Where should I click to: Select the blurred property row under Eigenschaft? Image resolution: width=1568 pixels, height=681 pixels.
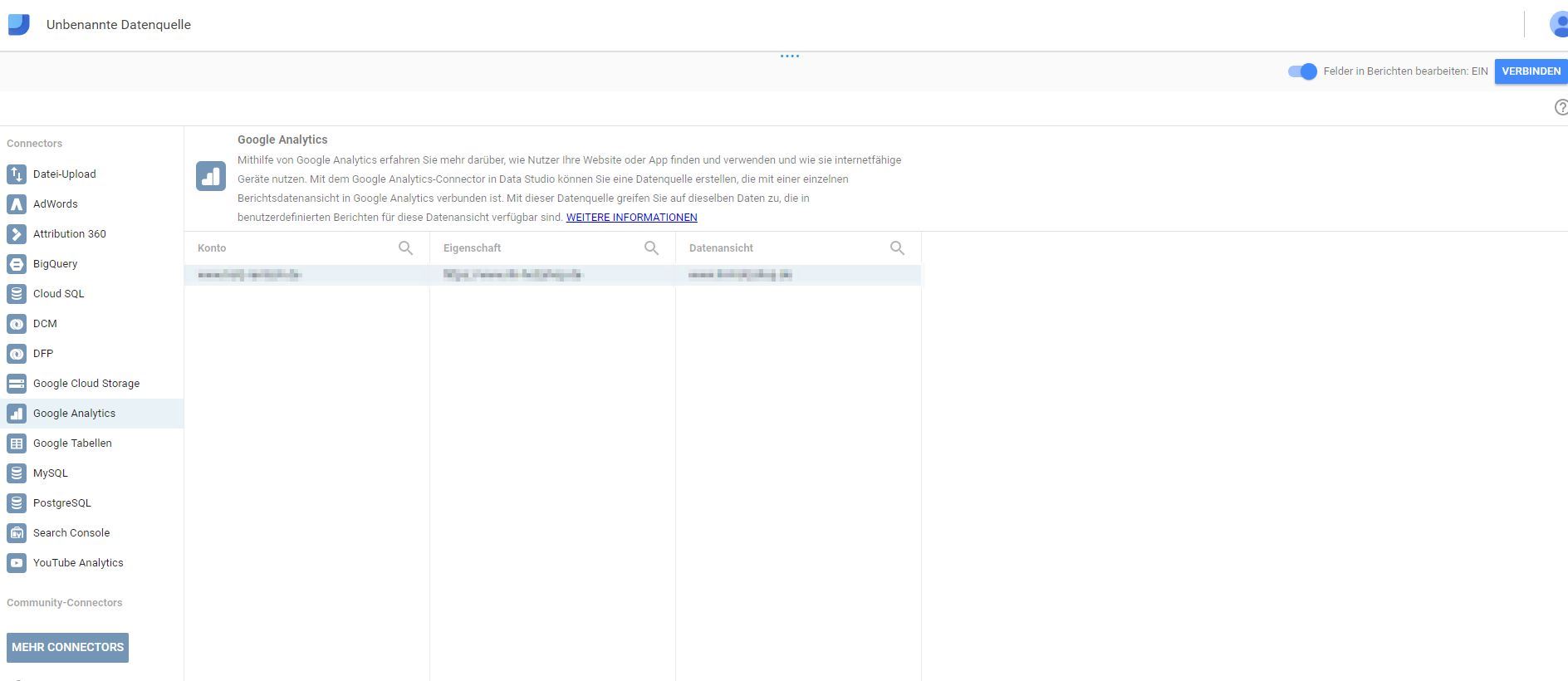pos(552,275)
